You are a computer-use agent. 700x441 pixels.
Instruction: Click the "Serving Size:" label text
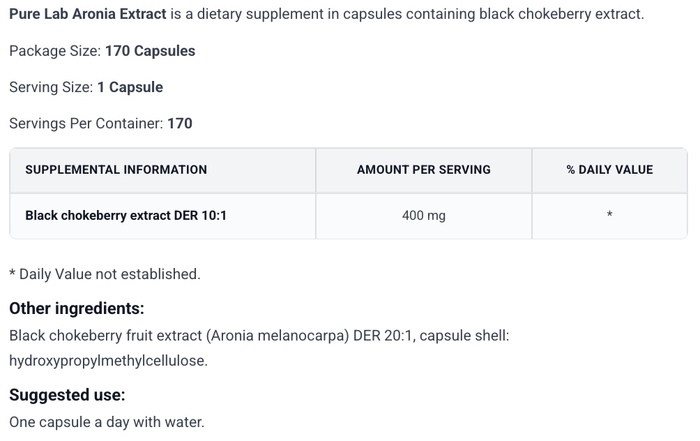click(51, 87)
